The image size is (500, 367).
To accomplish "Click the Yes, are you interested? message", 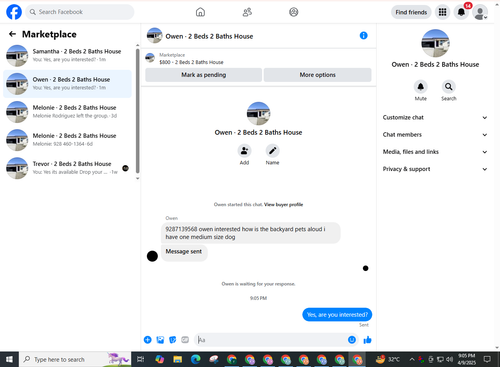I will click(x=337, y=315).
